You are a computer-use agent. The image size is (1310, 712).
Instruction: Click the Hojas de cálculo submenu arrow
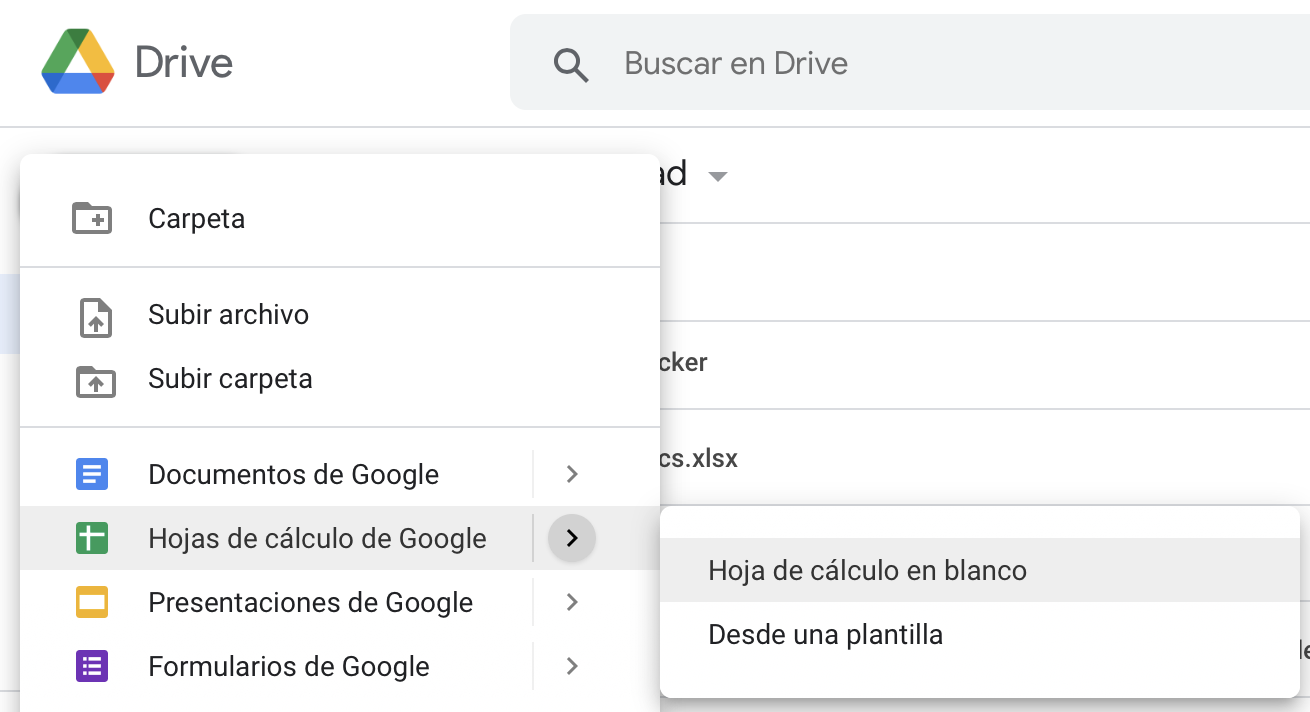(x=572, y=538)
